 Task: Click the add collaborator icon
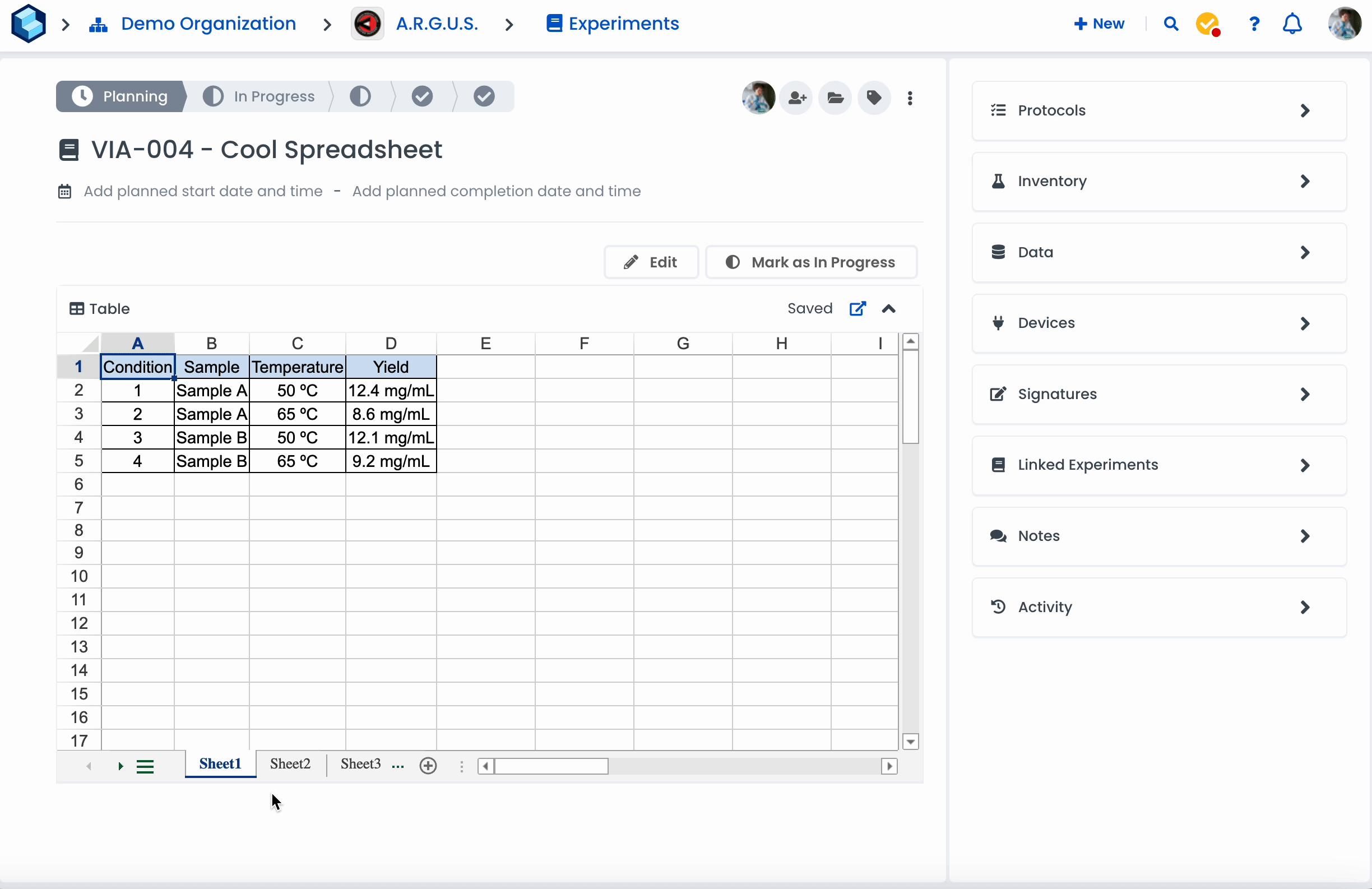click(x=796, y=98)
